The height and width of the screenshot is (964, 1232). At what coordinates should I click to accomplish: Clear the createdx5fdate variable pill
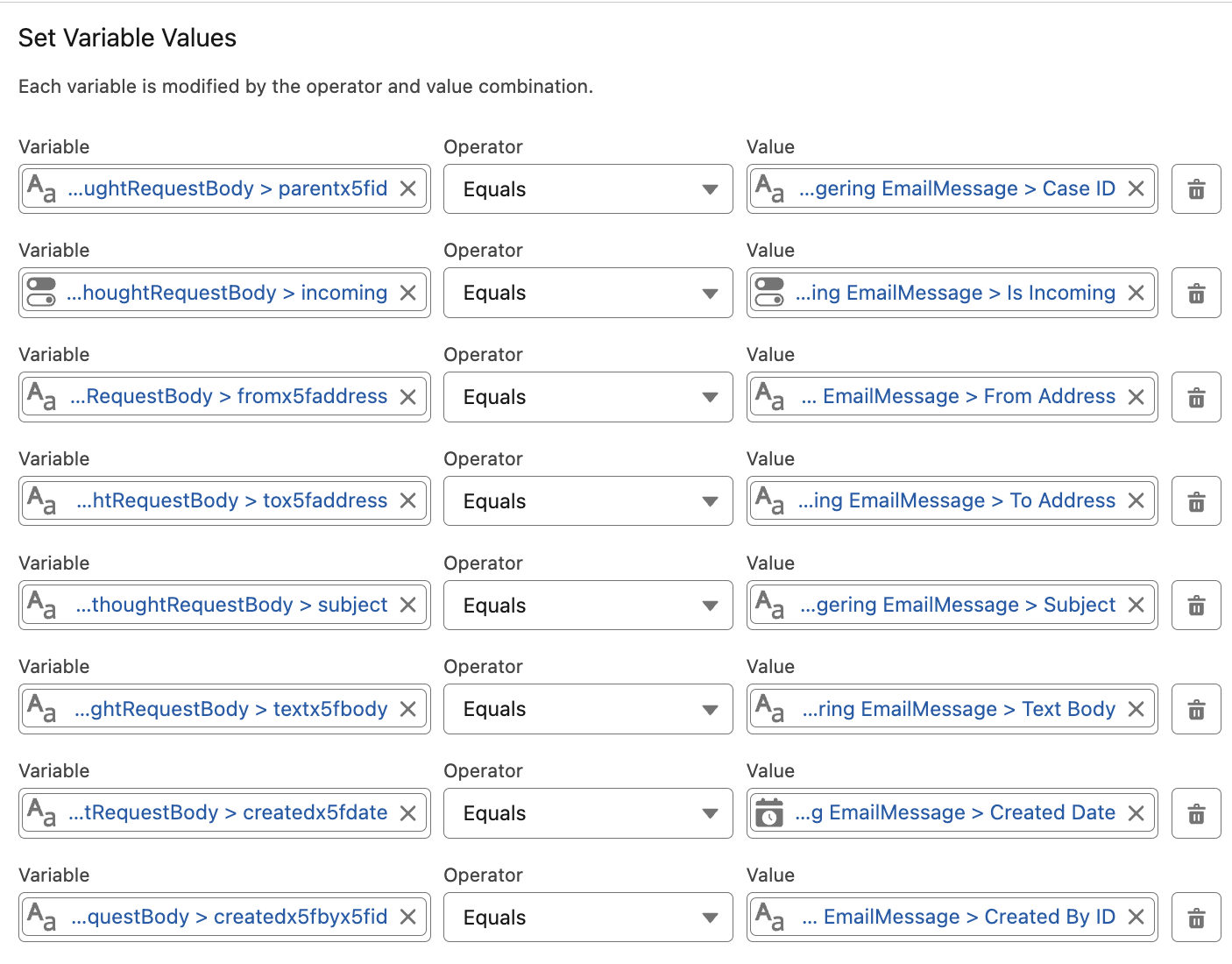click(407, 813)
